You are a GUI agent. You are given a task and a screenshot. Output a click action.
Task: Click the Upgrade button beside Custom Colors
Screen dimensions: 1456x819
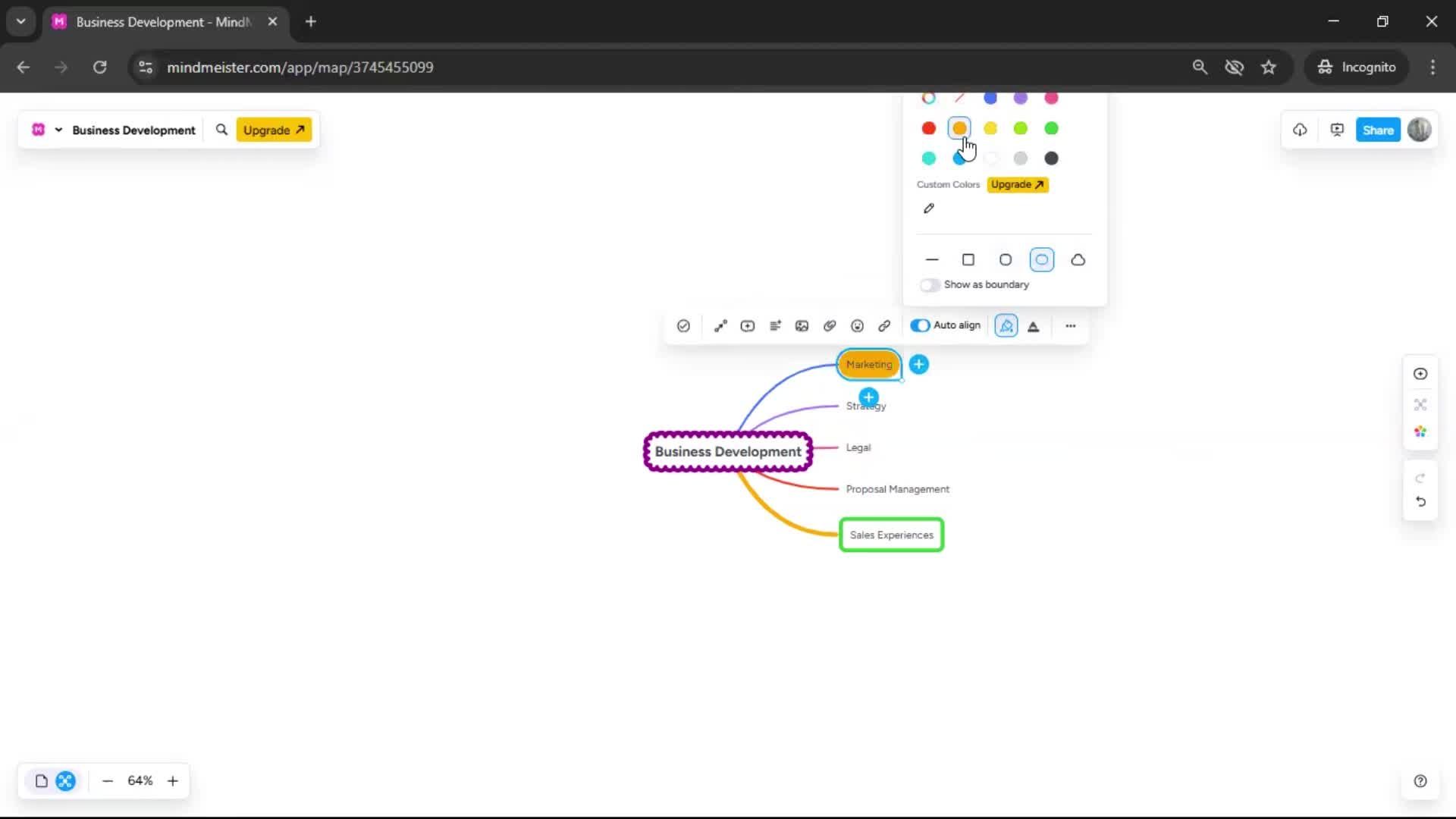(x=1017, y=184)
